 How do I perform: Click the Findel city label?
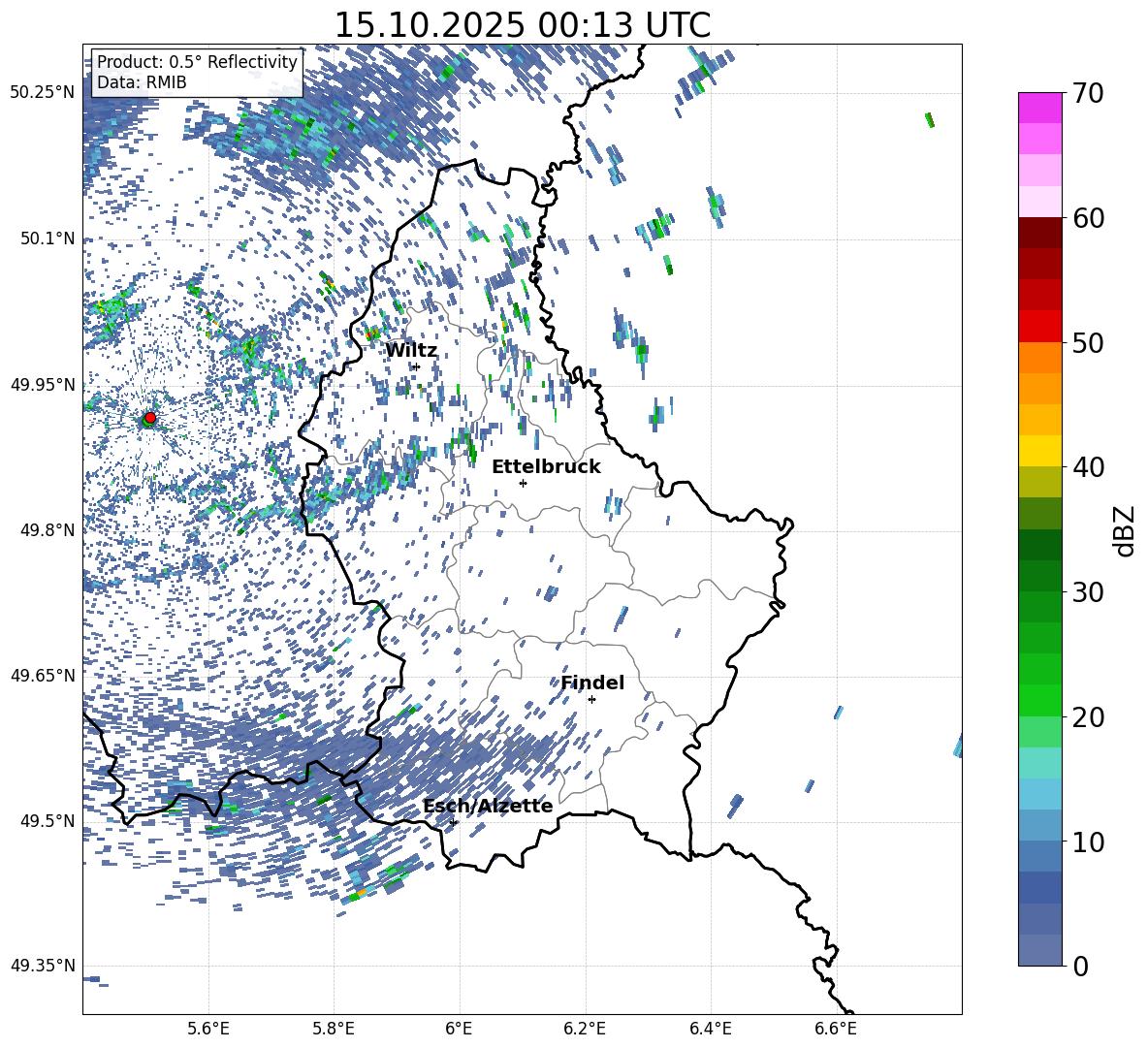point(592,683)
